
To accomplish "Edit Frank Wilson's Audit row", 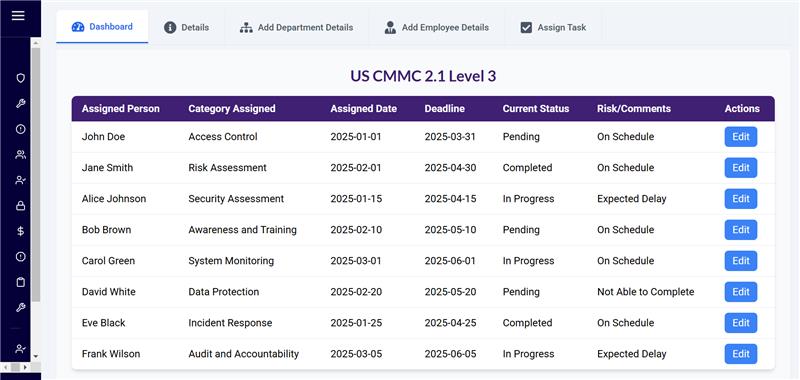I will pyautogui.click(x=741, y=354).
